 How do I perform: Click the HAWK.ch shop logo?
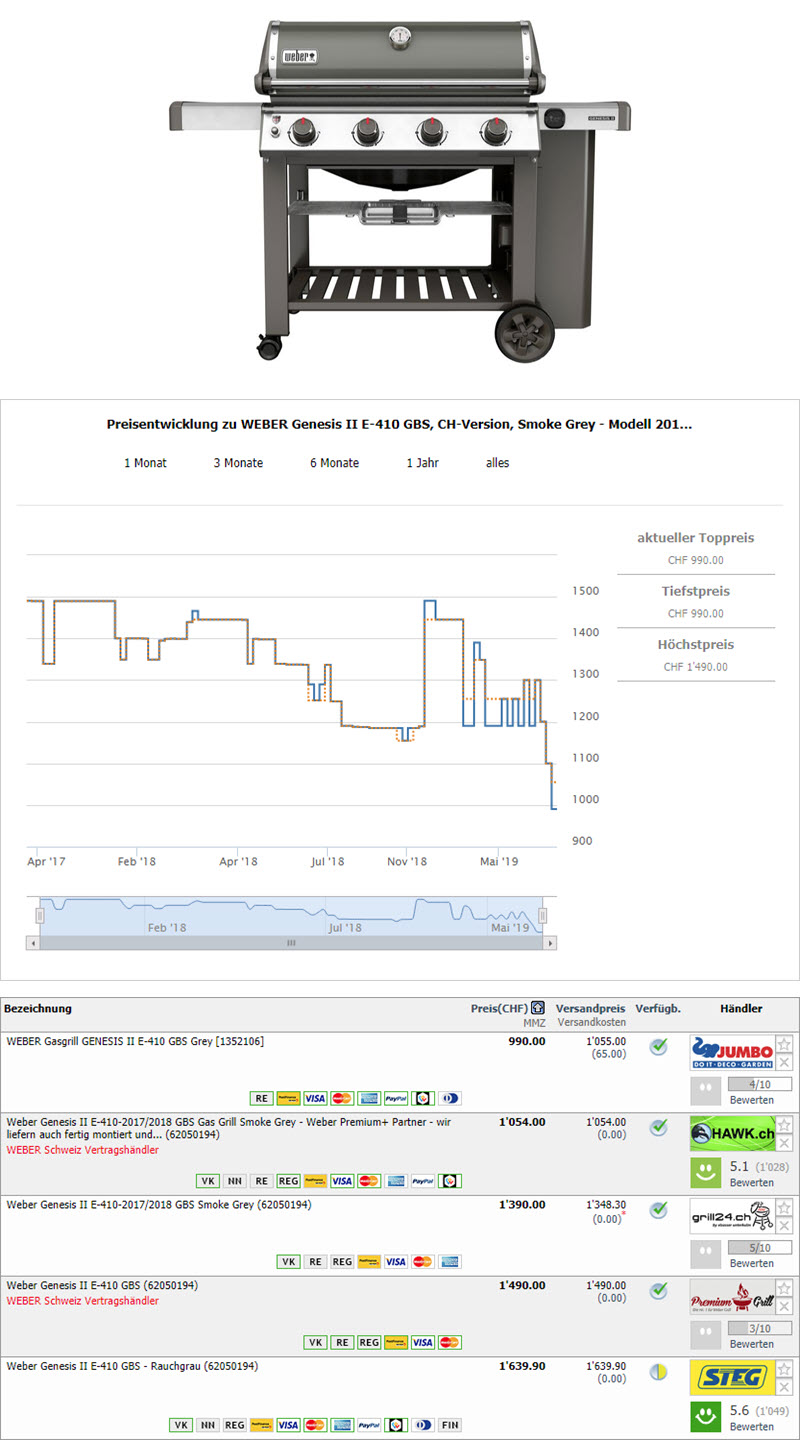tap(732, 1134)
